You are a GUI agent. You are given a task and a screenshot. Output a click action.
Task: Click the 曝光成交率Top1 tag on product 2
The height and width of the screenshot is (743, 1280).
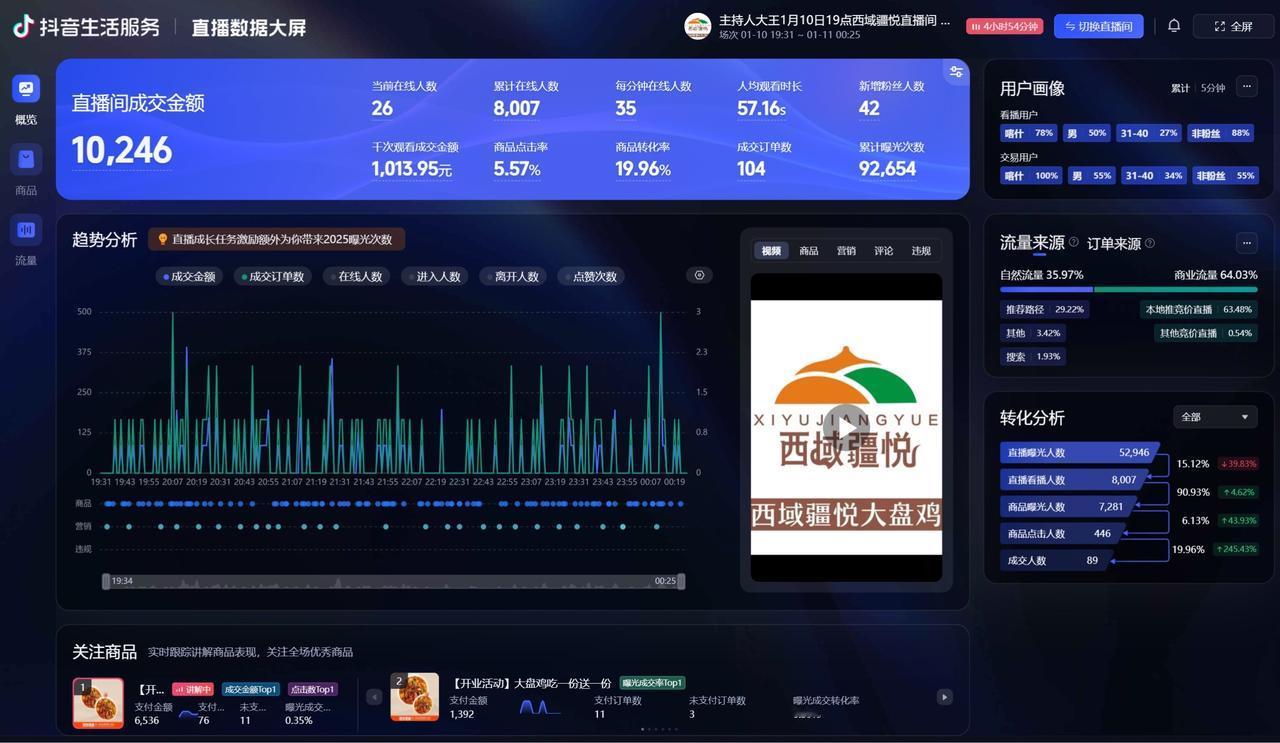pyautogui.click(x=652, y=683)
